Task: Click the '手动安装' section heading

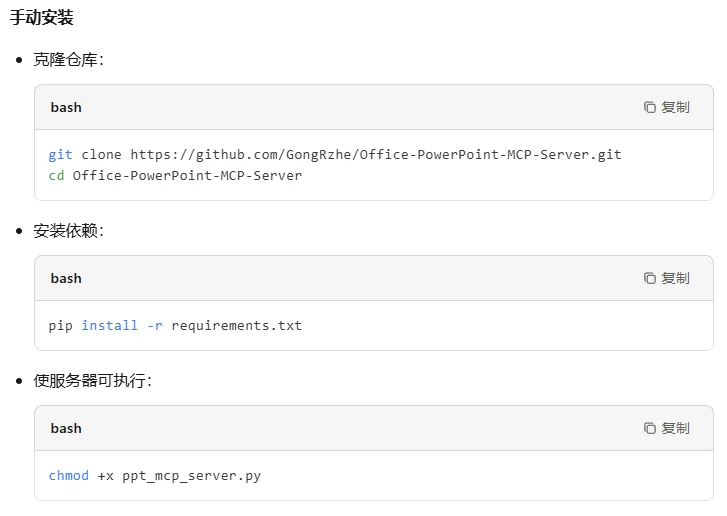Action: pos(42,18)
